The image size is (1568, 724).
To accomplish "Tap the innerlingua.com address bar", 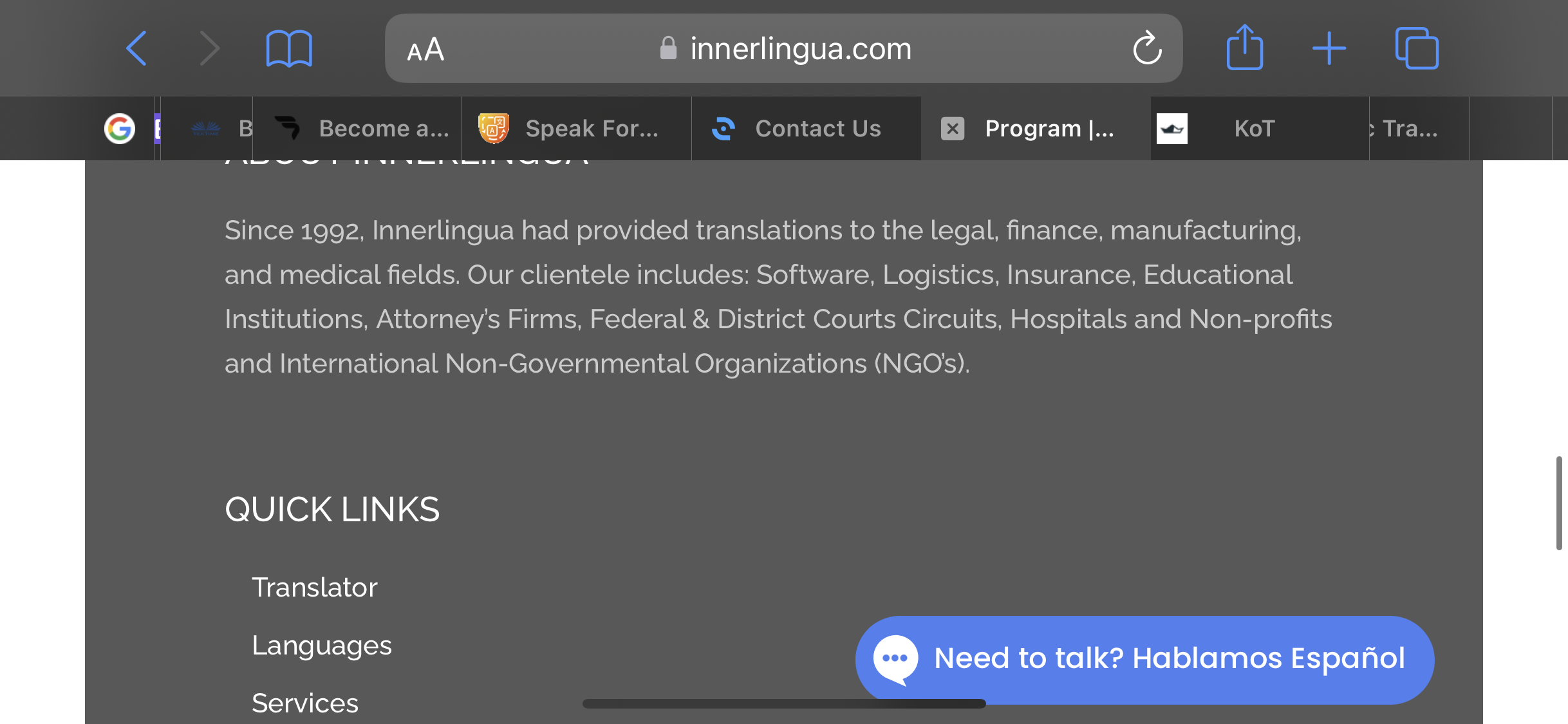I will (783, 48).
